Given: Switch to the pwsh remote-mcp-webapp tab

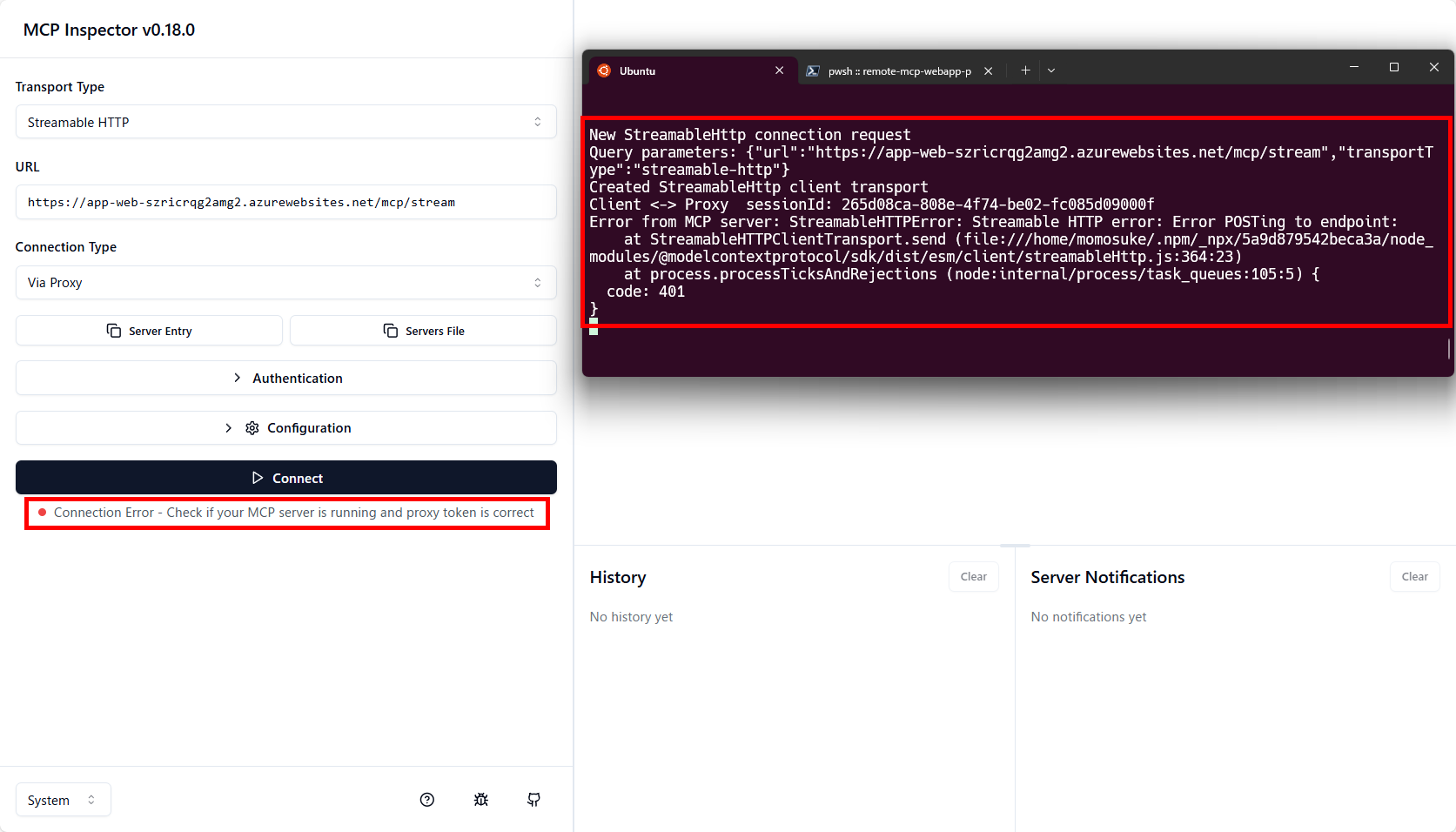Looking at the screenshot, I should coord(896,71).
